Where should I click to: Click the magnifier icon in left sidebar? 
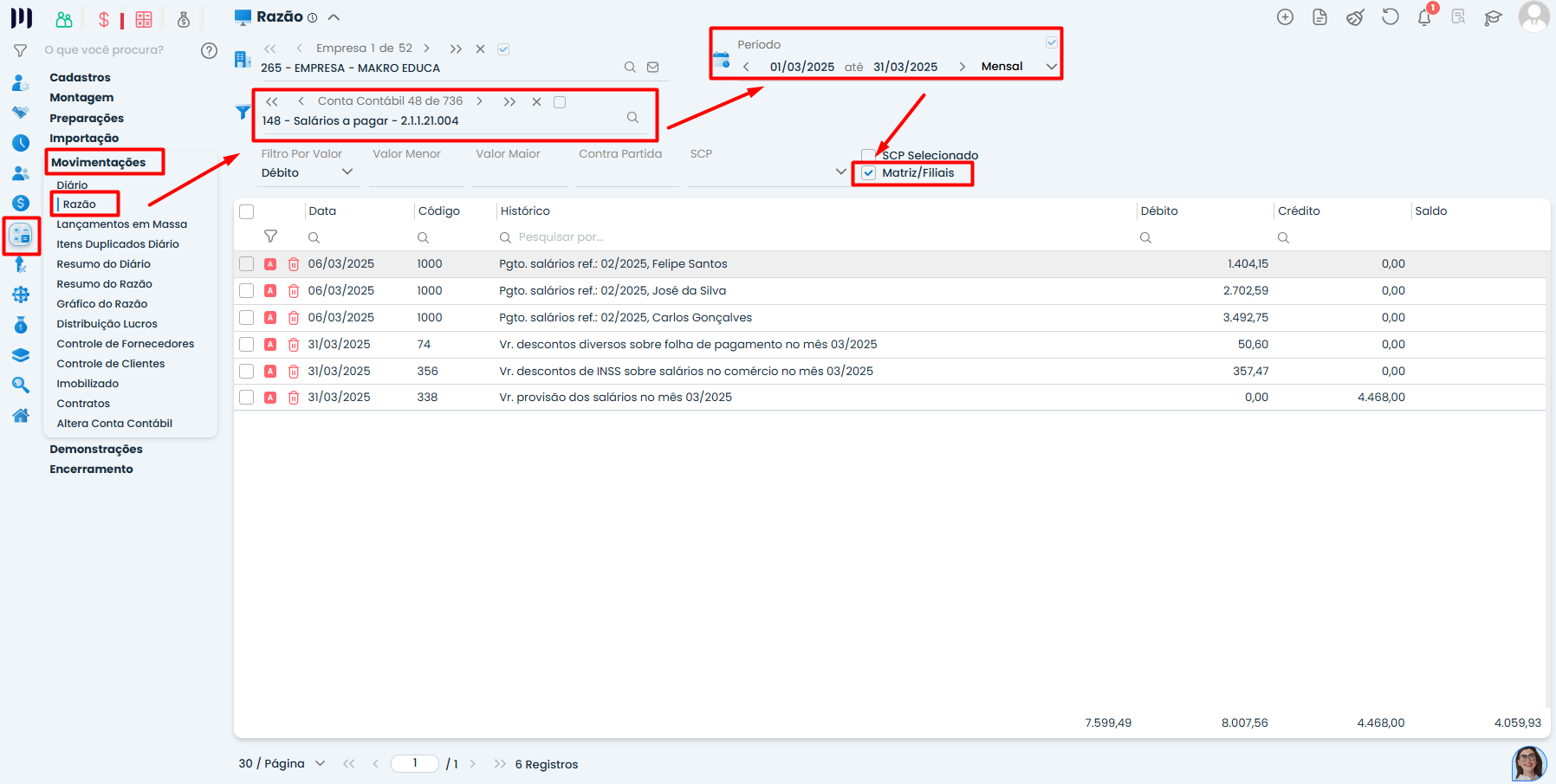point(21,386)
